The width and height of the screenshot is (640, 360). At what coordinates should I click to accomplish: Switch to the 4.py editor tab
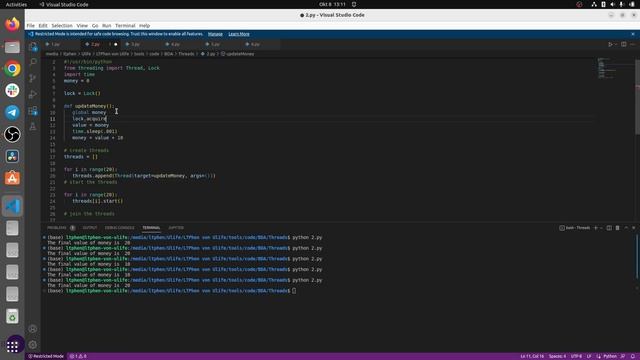point(180,44)
